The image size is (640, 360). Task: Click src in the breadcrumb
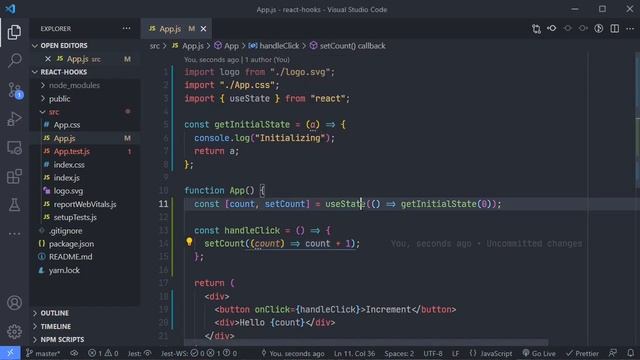click(155, 46)
